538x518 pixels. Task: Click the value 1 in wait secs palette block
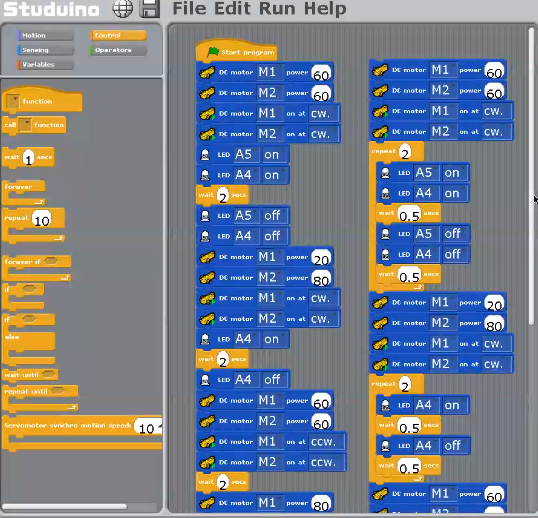click(x=29, y=158)
